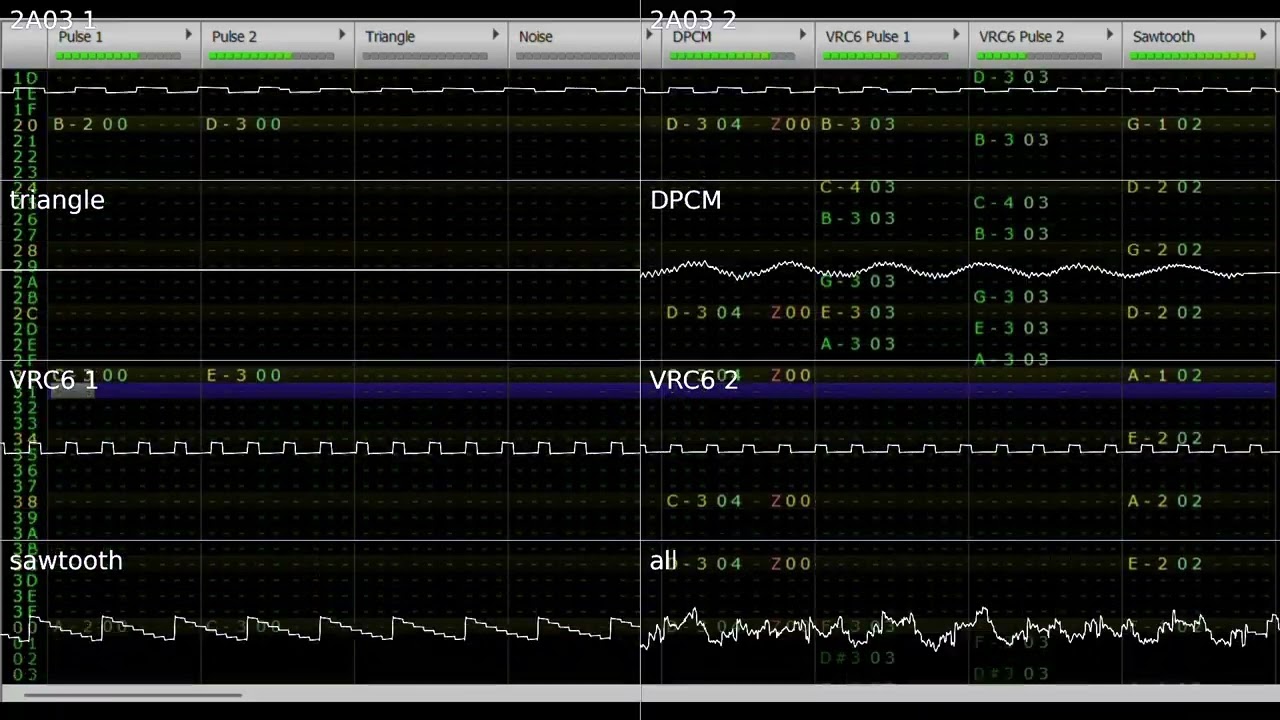Screen dimensions: 1280x720
Task: Select the A-3 03 note in VRC6 Pulse 1
Action: click(858, 344)
